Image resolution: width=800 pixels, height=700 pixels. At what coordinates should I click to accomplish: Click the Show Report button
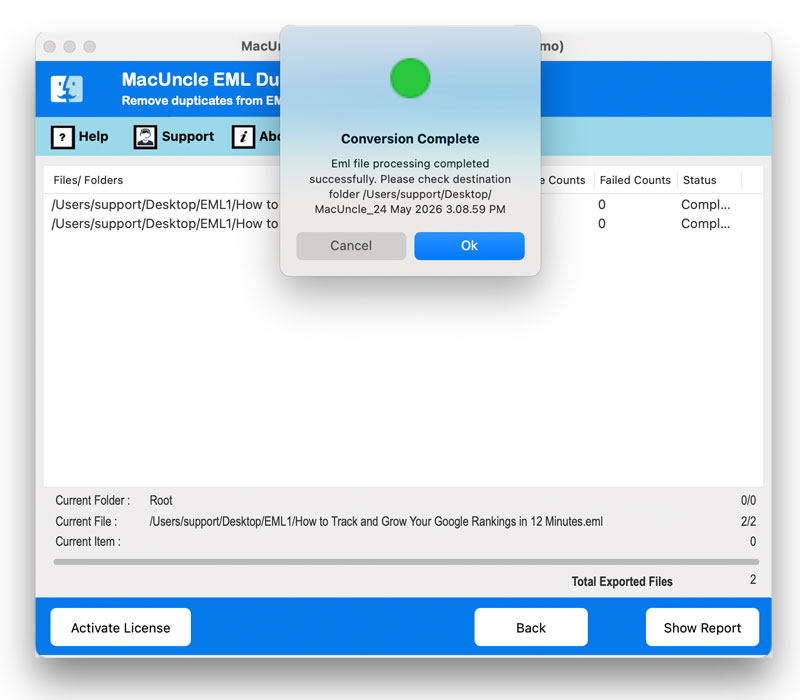pos(702,627)
